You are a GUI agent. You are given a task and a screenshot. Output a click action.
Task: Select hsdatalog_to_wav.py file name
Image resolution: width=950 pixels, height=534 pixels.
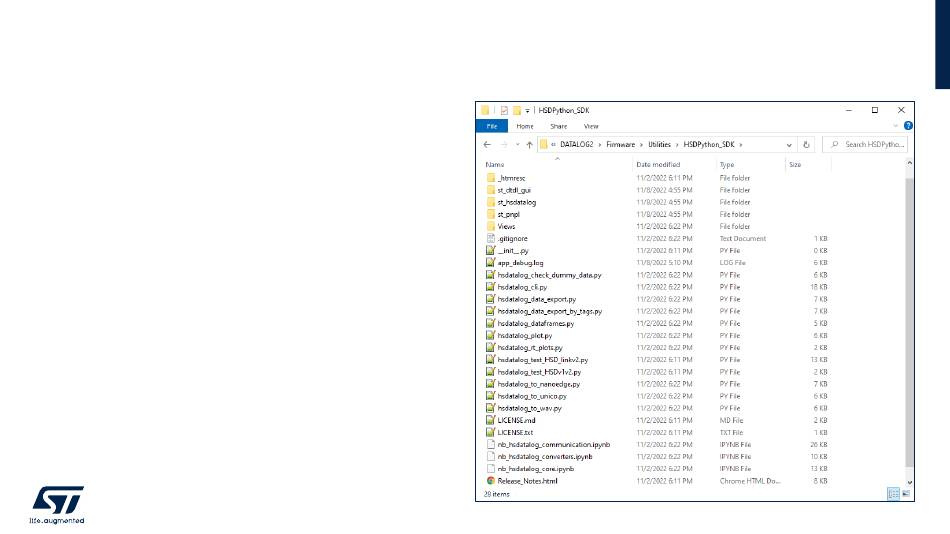click(x=530, y=408)
